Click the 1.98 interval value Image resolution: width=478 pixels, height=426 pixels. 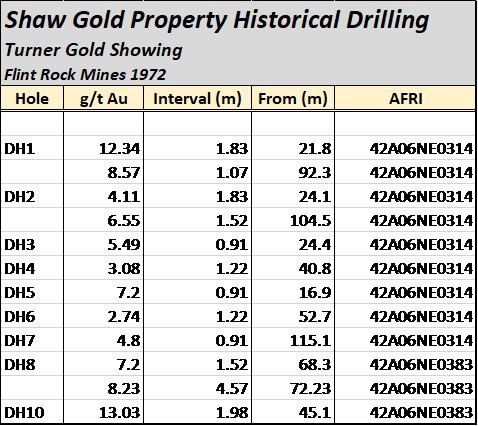coord(232,413)
